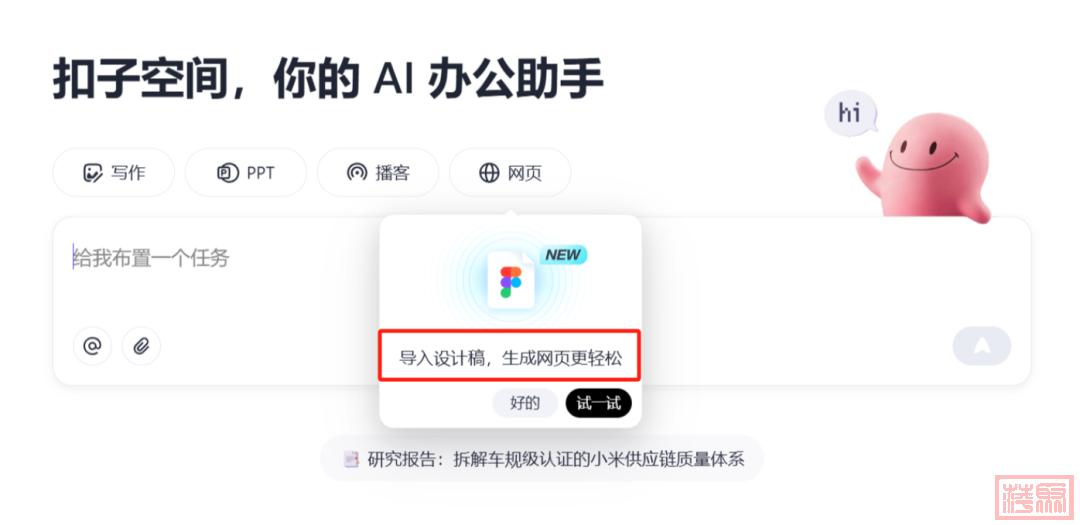This screenshot has width=1080, height=525.
Task: Dismiss the tip with 好的
Action: [x=525, y=403]
